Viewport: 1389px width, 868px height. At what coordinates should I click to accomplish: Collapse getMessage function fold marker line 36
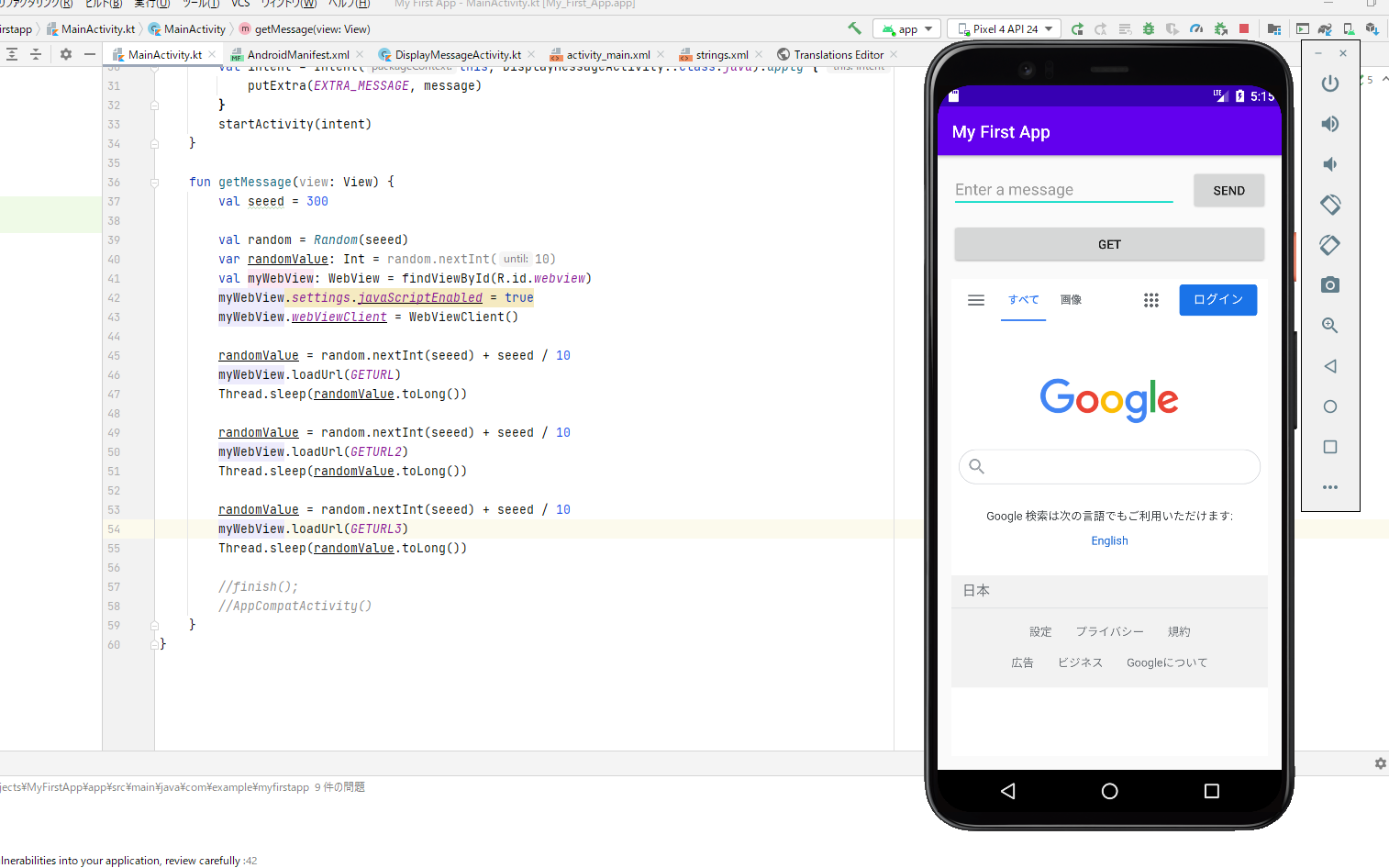pyautogui.click(x=154, y=183)
